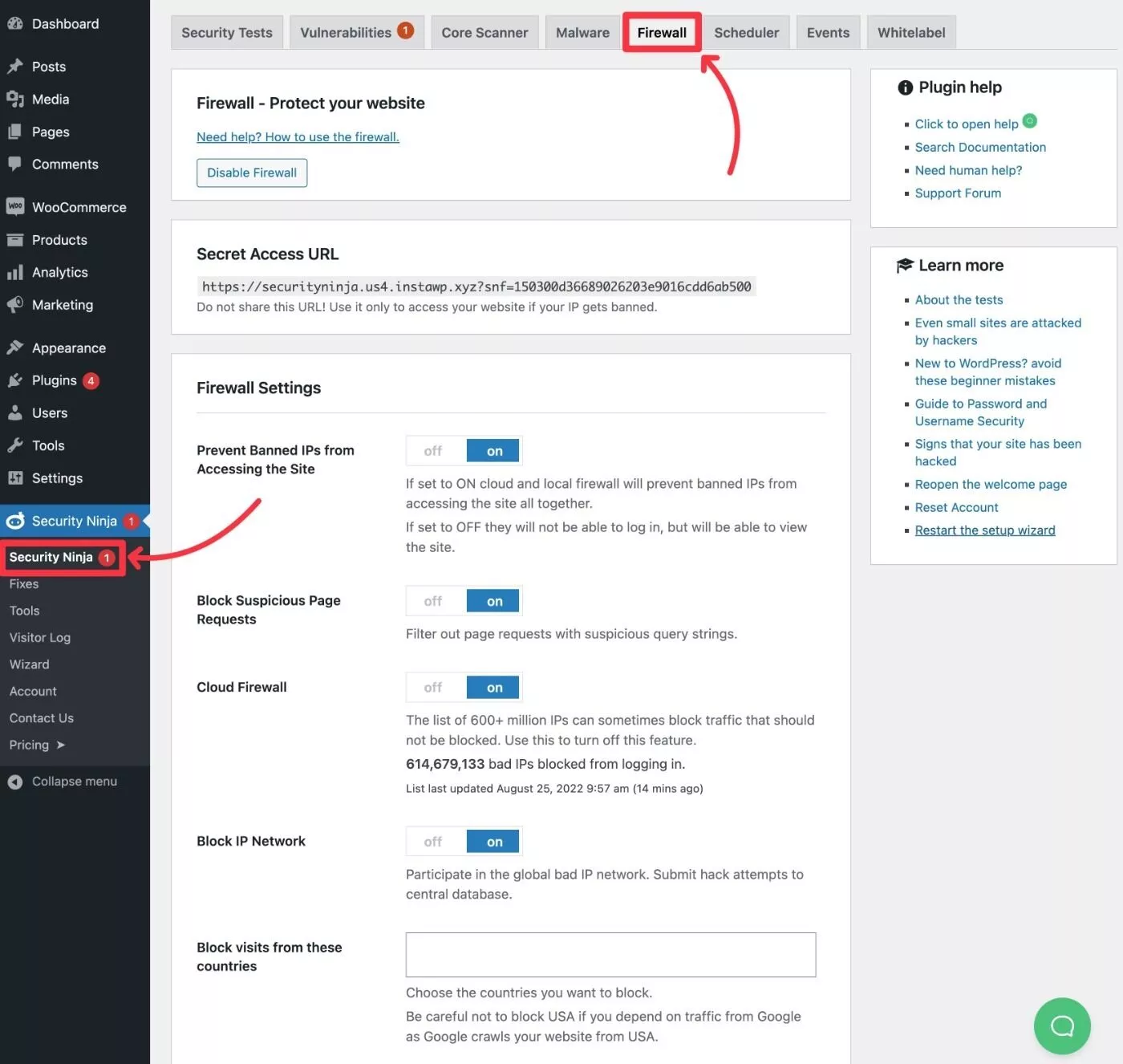Turn off the Cloud Firewall toggle

434,688
